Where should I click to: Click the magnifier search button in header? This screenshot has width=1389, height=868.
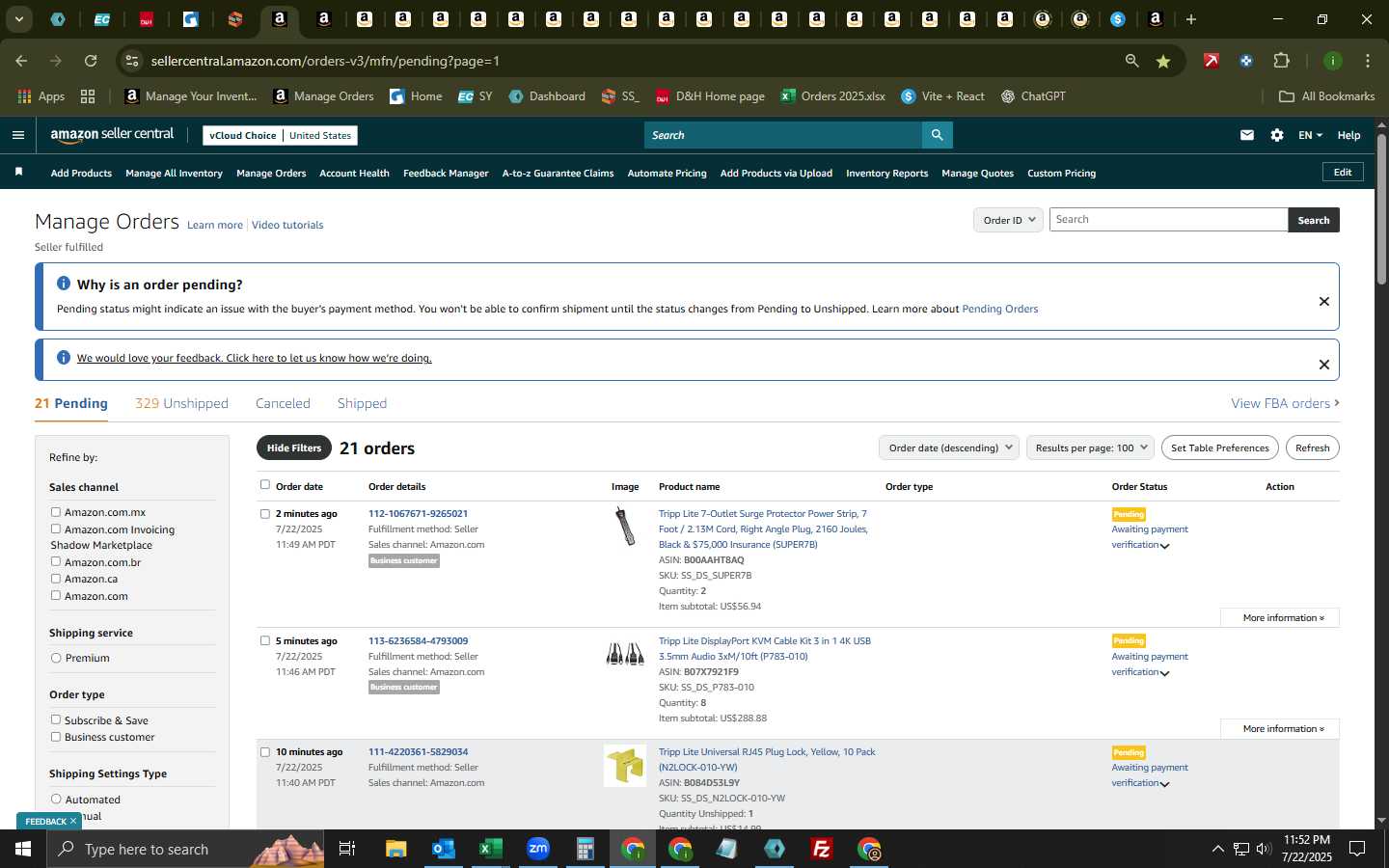point(937,135)
